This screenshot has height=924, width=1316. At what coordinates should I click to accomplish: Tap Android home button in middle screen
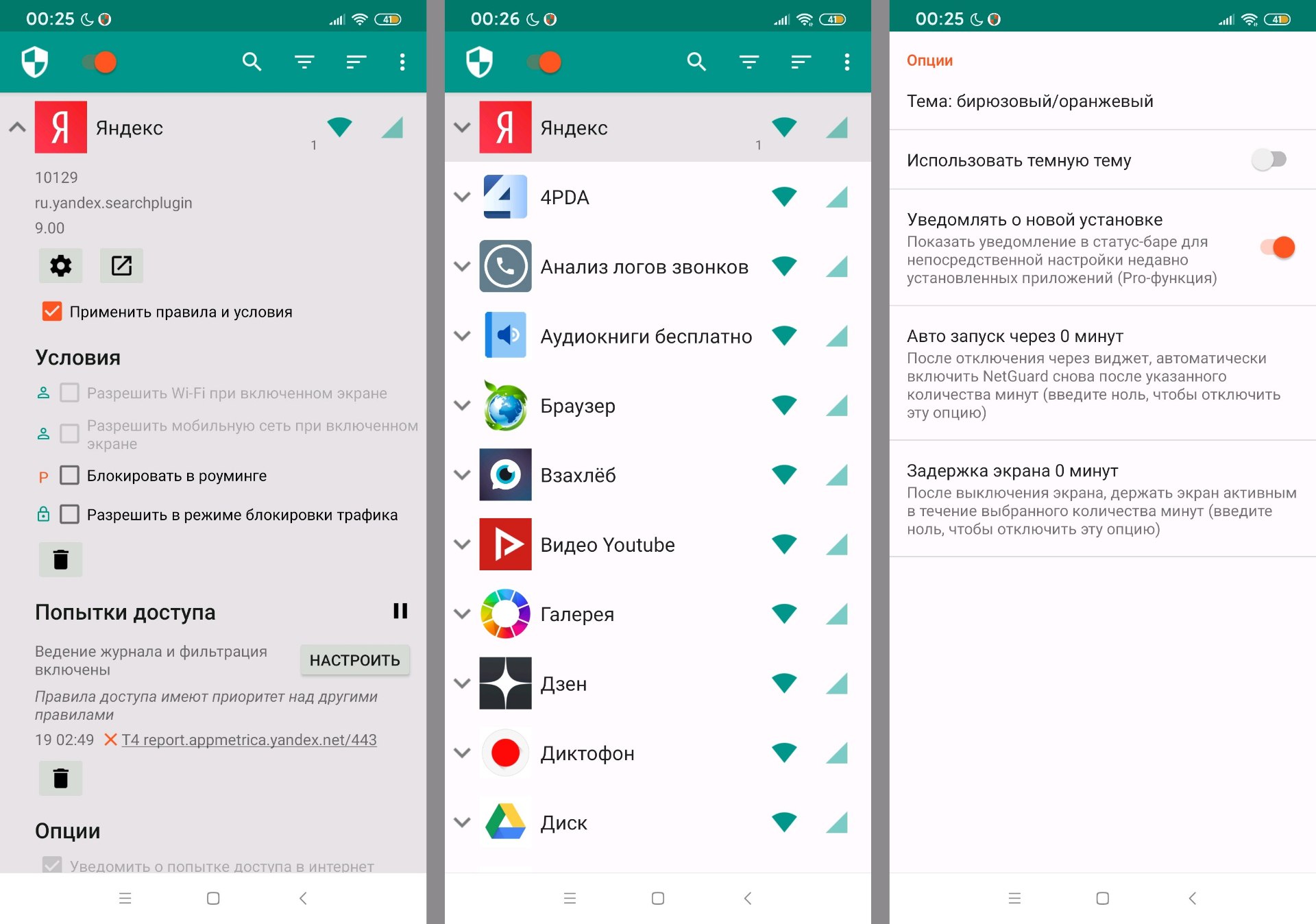(658, 898)
